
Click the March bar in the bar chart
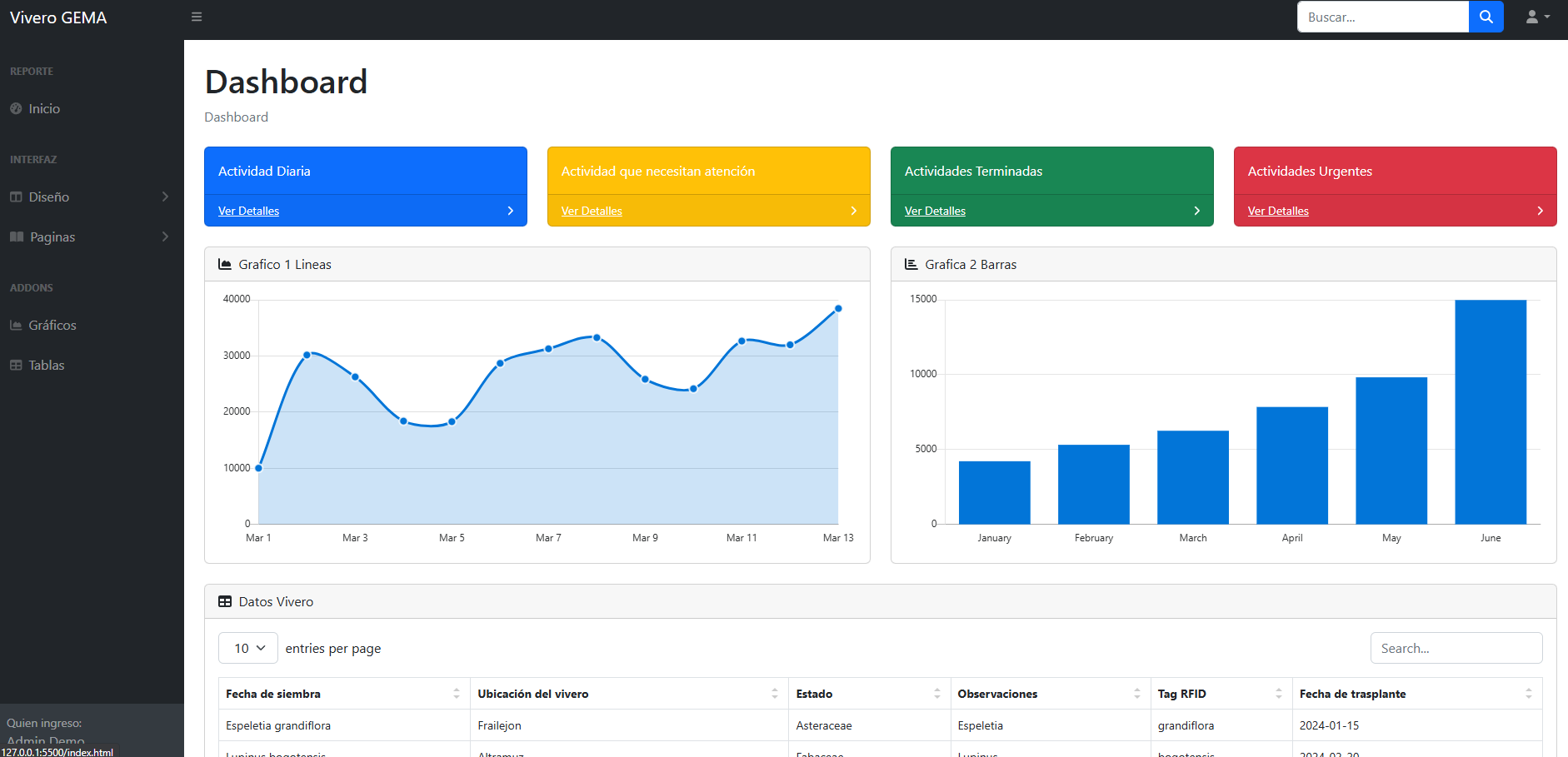pos(1193,477)
